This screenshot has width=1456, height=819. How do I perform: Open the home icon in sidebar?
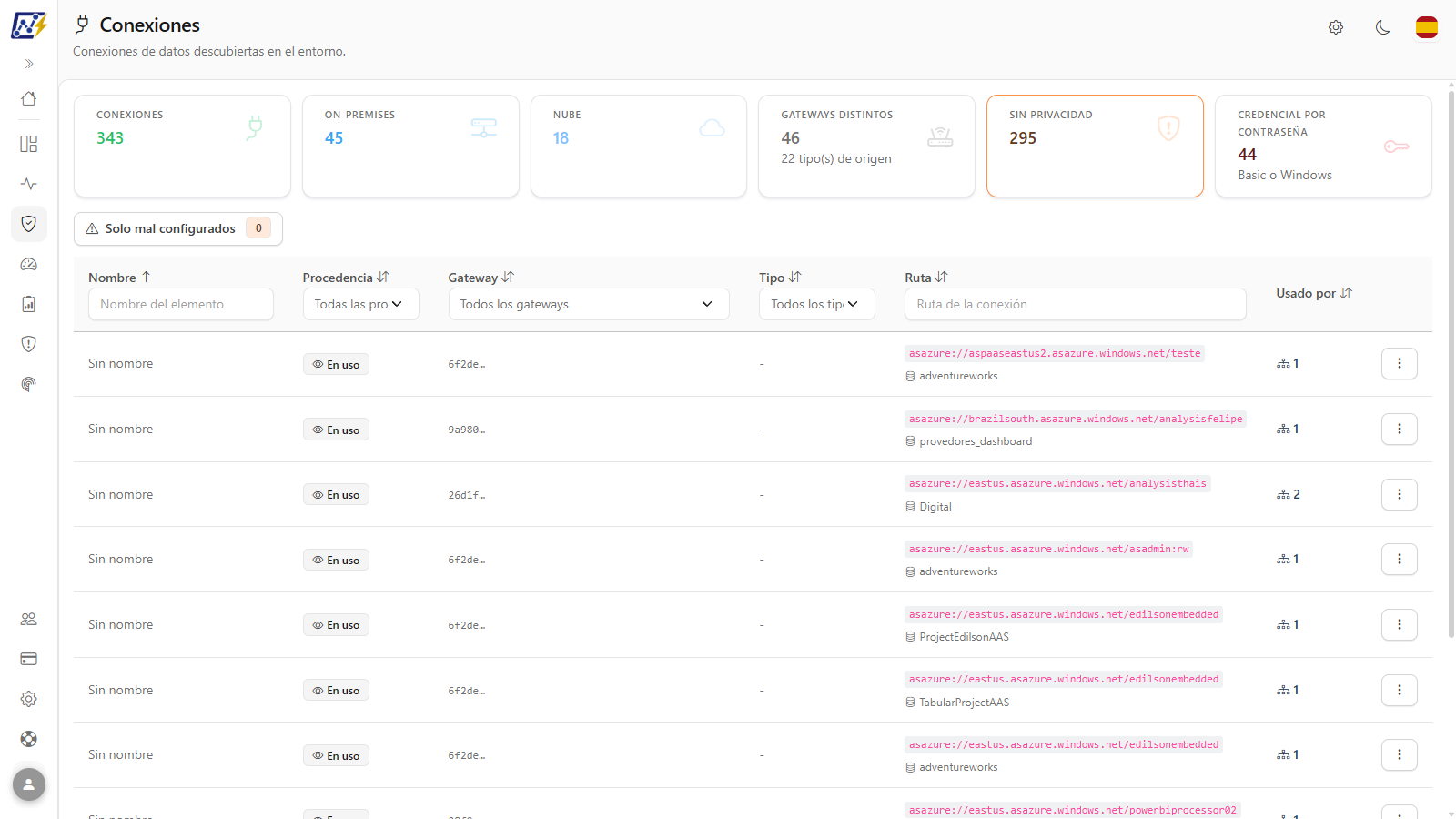29,98
